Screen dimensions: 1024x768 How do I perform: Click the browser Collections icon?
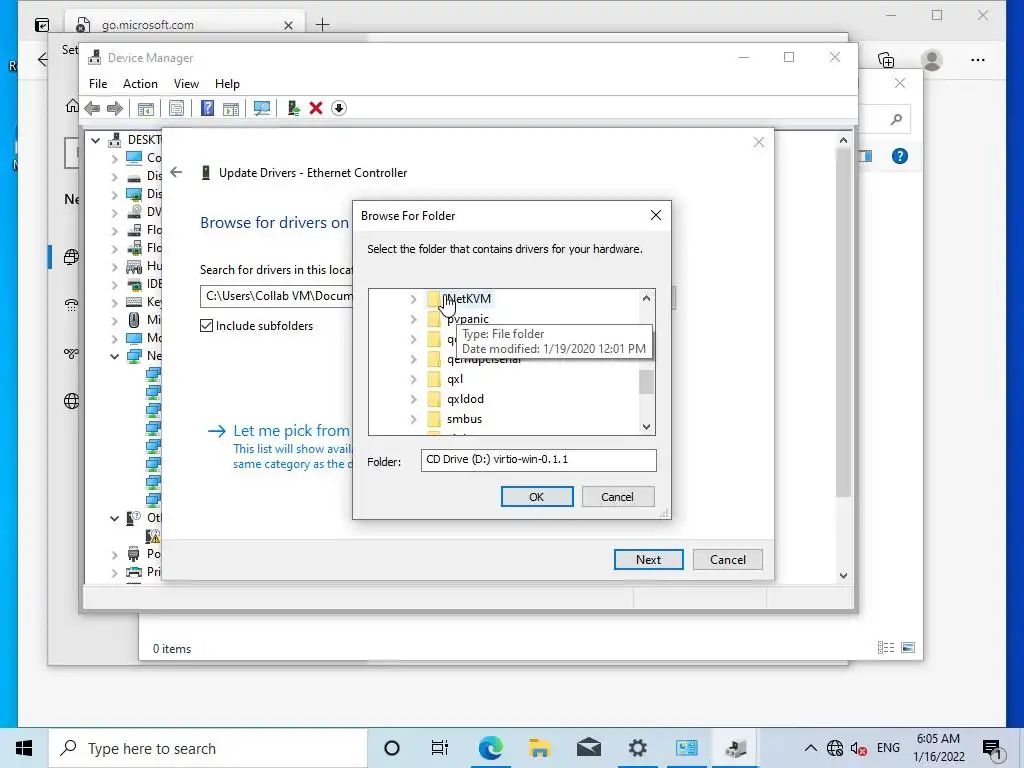[886, 60]
